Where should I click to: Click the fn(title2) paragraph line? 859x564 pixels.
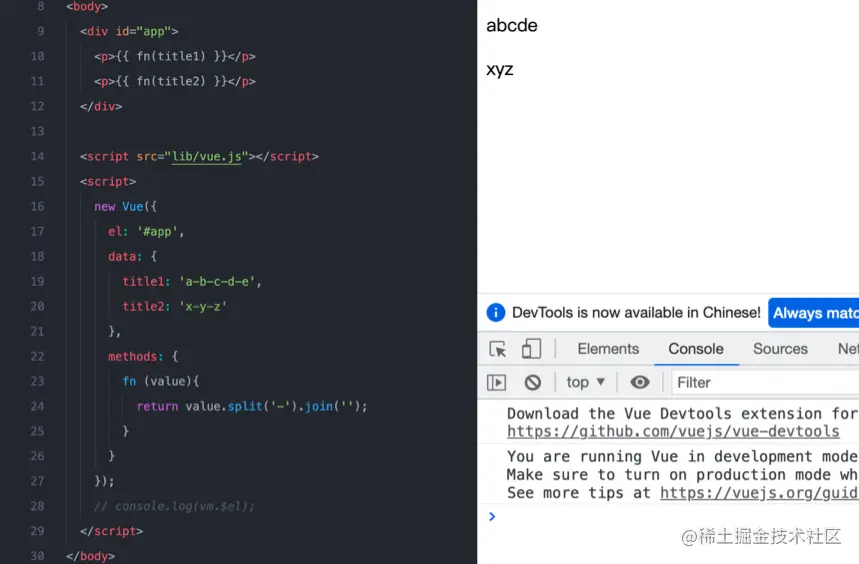tap(174, 82)
